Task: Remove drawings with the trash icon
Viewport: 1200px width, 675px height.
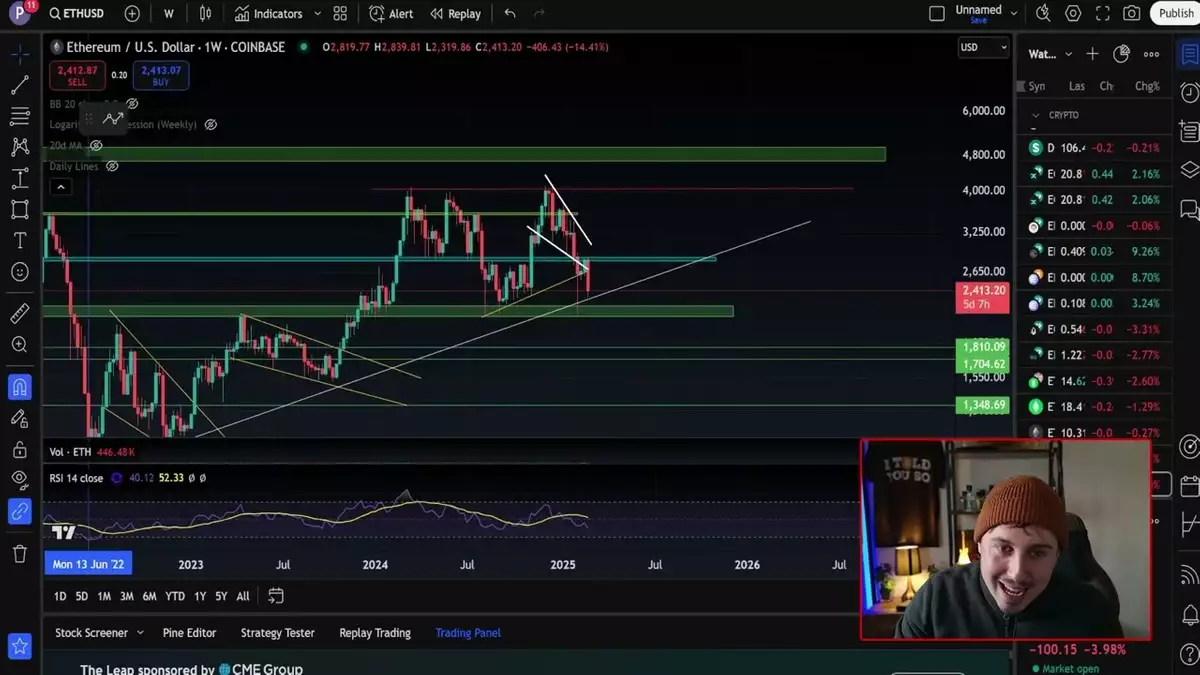Action: 20,553
